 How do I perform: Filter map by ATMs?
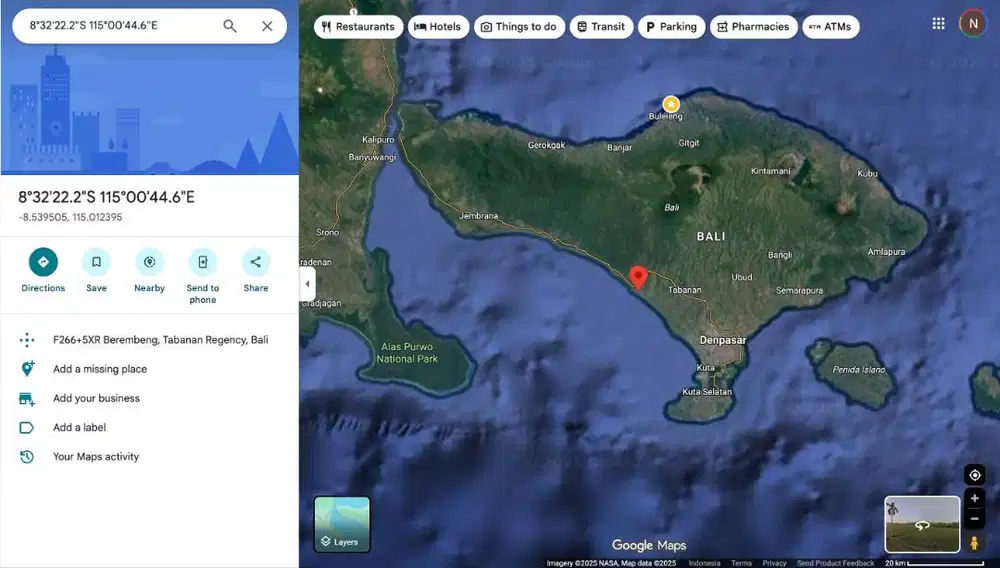tap(830, 27)
